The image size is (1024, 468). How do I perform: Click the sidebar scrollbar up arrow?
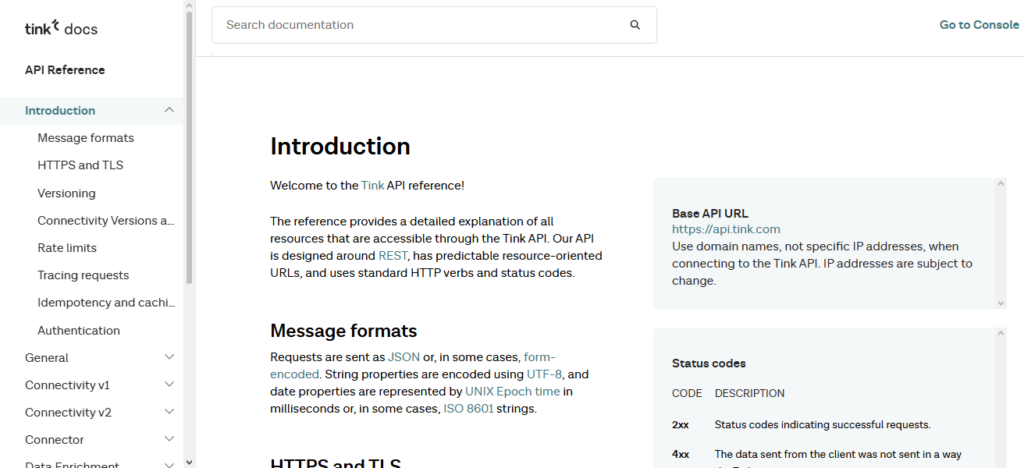[x=189, y=5]
